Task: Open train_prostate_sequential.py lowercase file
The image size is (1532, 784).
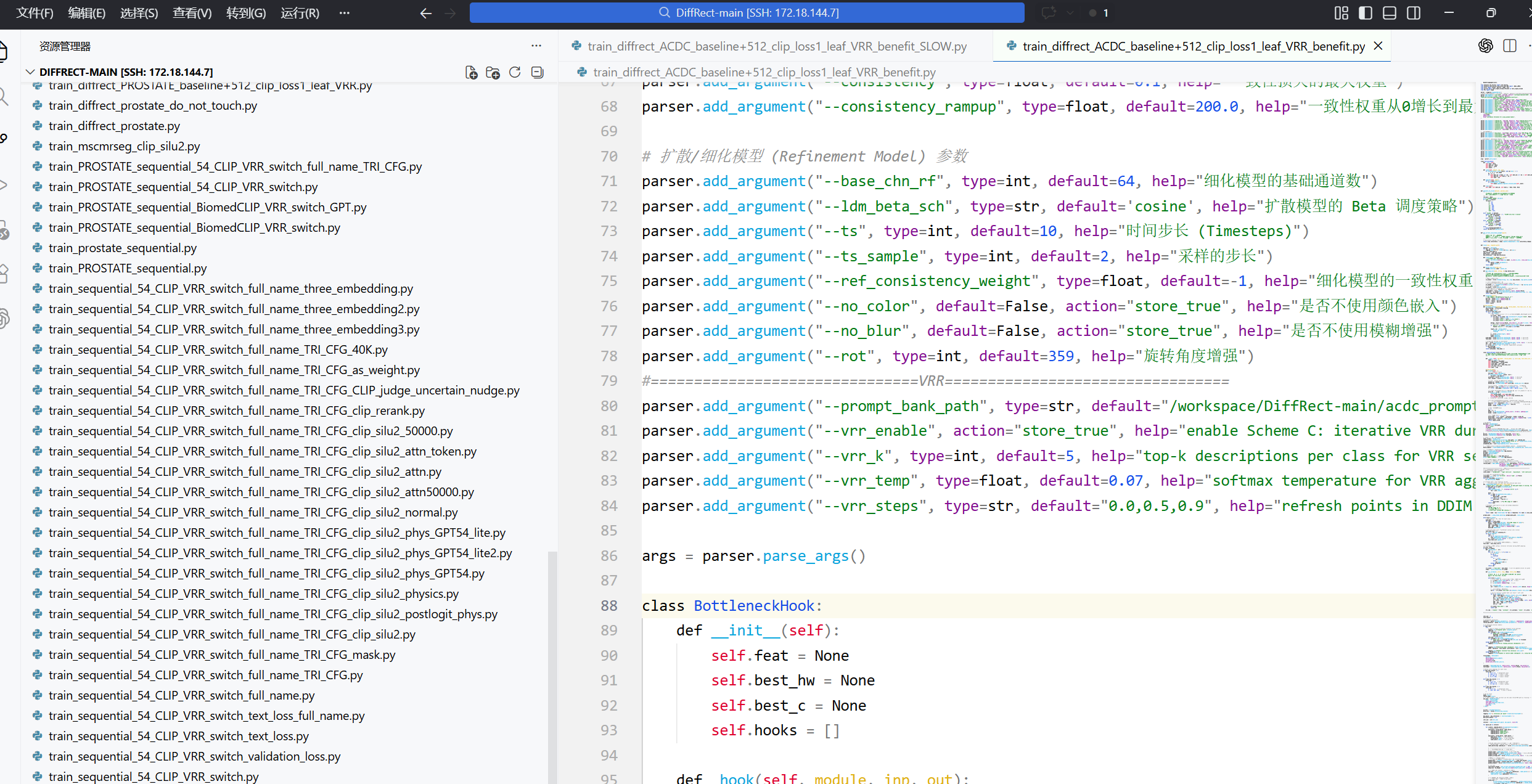Action: coord(123,248)
